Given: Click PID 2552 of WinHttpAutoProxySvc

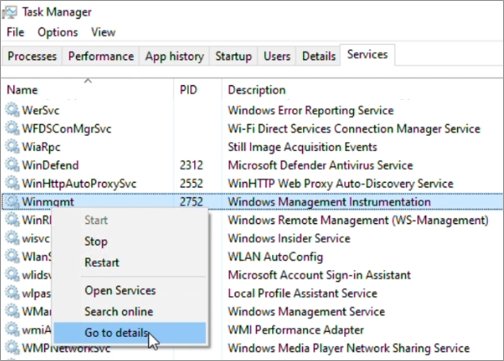Looking at the screenshot, I should [x=191, y=183].
